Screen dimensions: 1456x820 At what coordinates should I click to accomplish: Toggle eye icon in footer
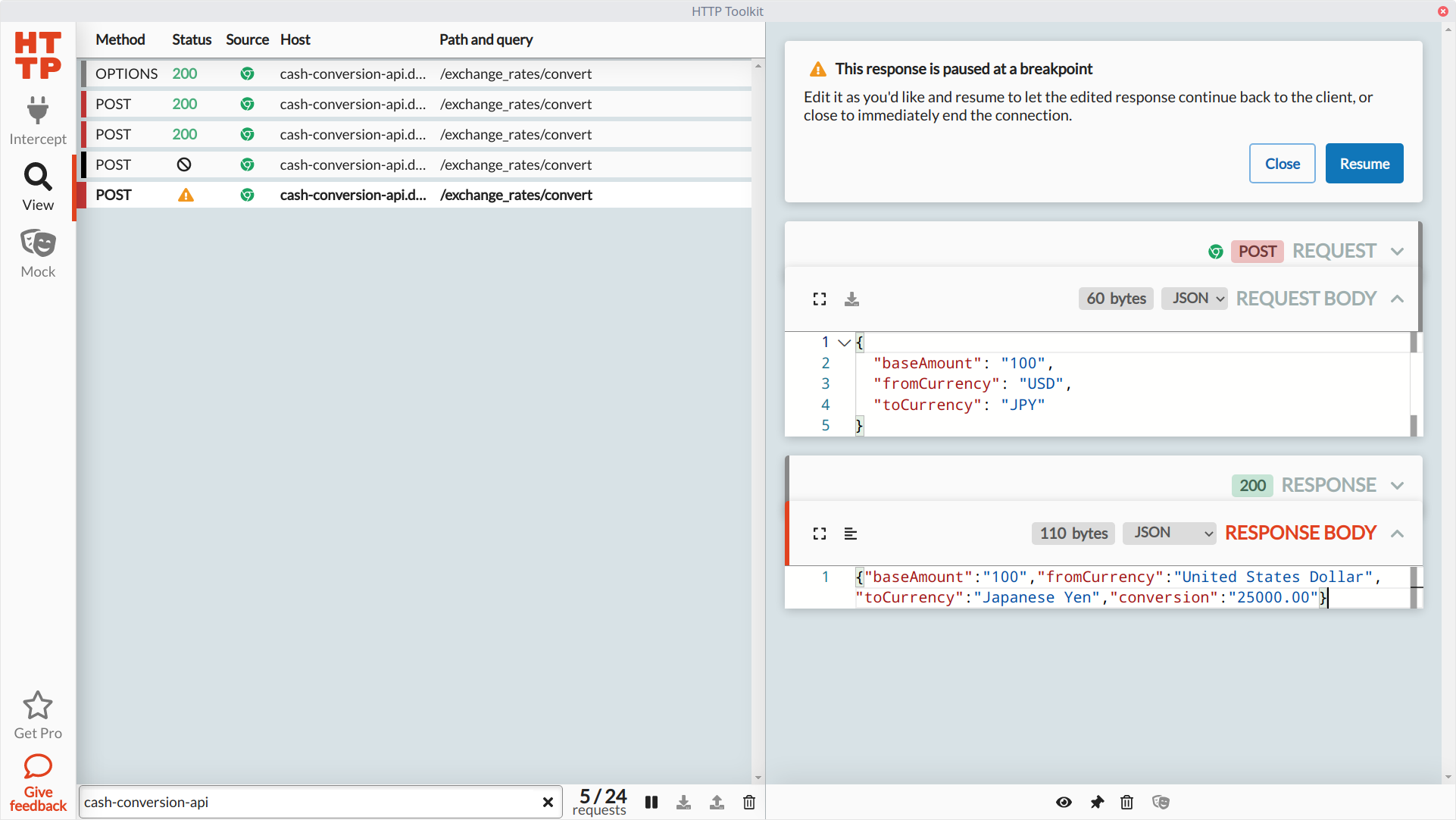[1064, 802]
